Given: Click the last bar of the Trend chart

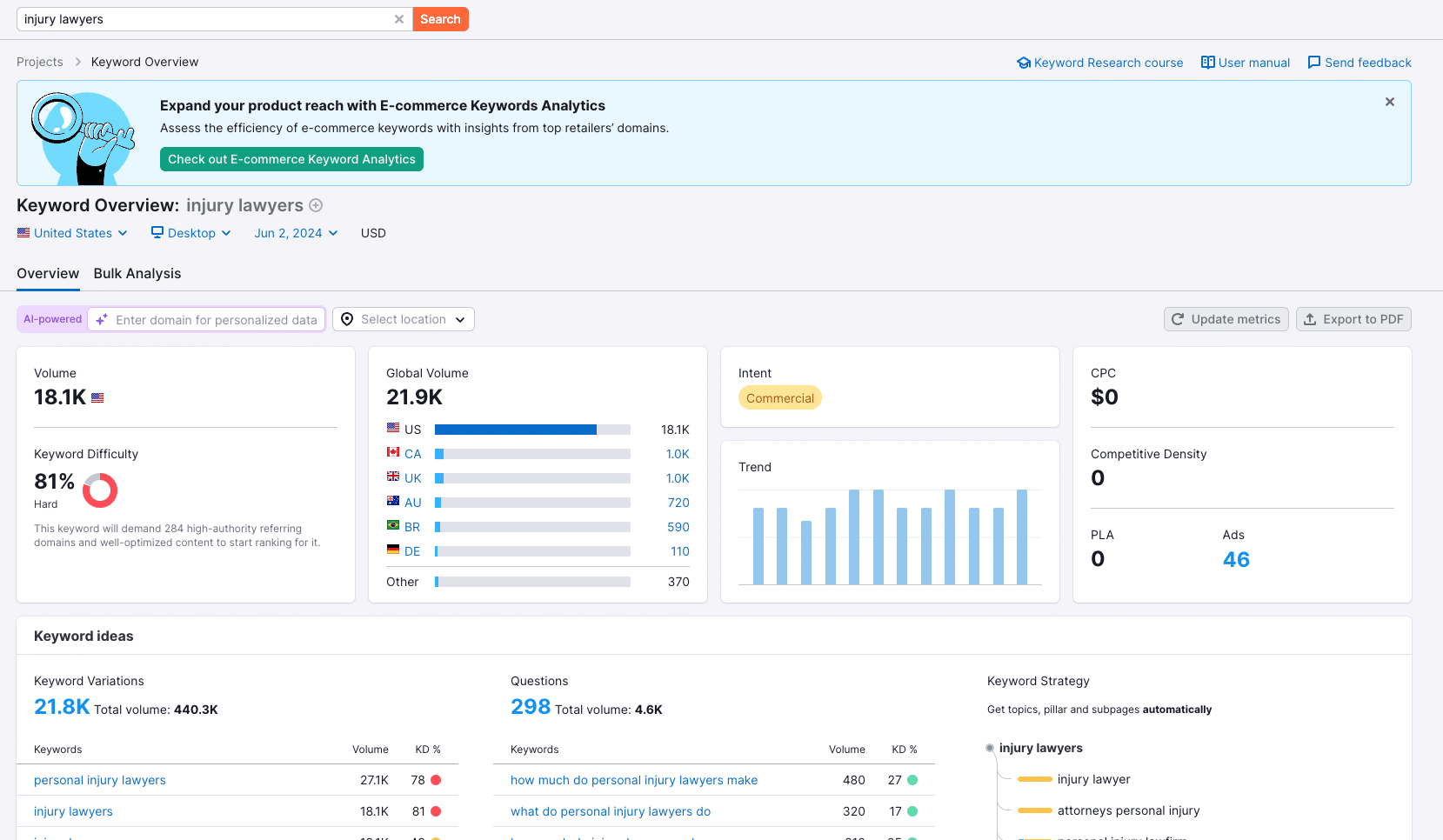Looking at the screenshot, I should (x=1022, y=537).
